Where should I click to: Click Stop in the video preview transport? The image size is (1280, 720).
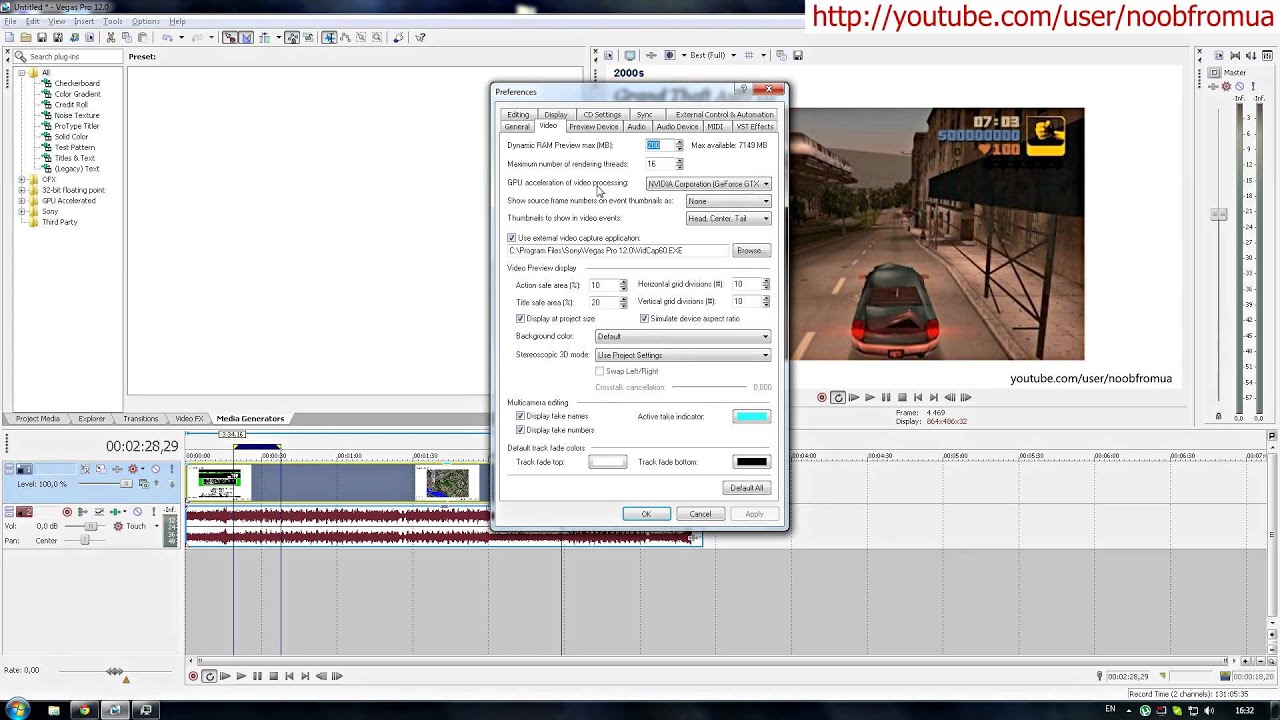[x=902, y=397]
